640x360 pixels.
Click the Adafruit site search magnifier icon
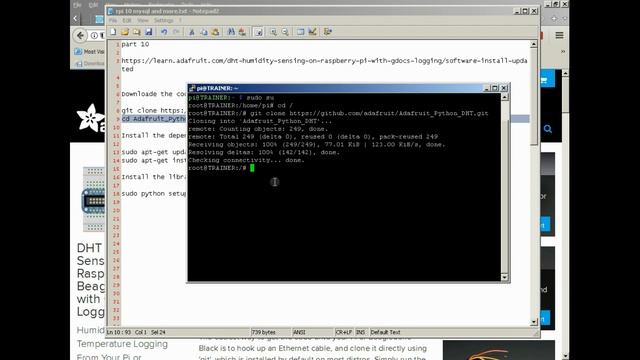[548, 129]
